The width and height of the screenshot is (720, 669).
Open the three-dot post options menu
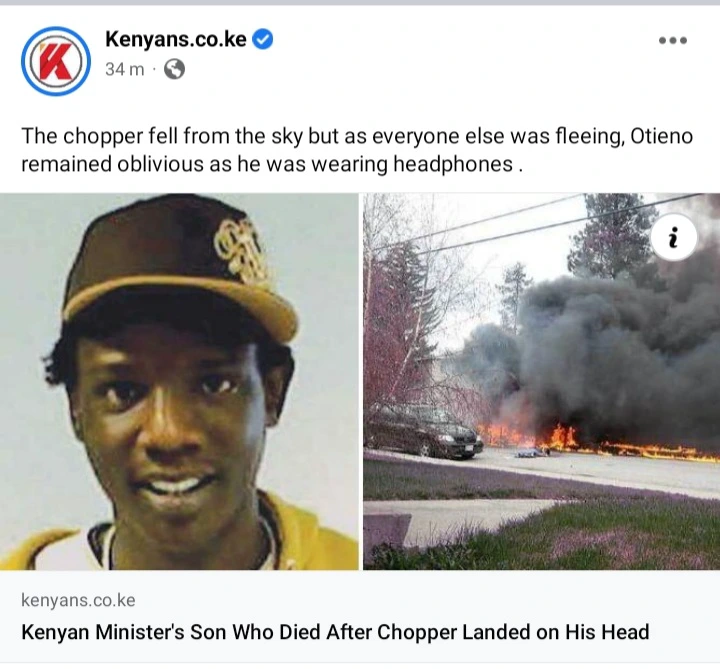tap(672, 40)
